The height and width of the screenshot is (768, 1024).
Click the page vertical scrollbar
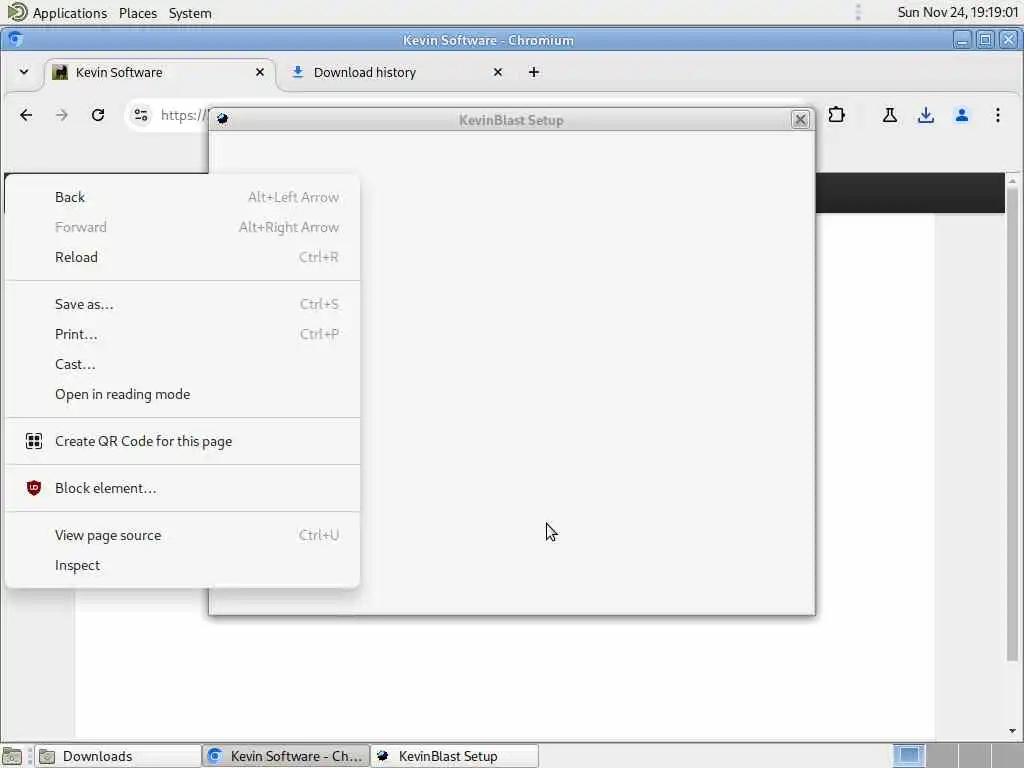click(1012, 424)
